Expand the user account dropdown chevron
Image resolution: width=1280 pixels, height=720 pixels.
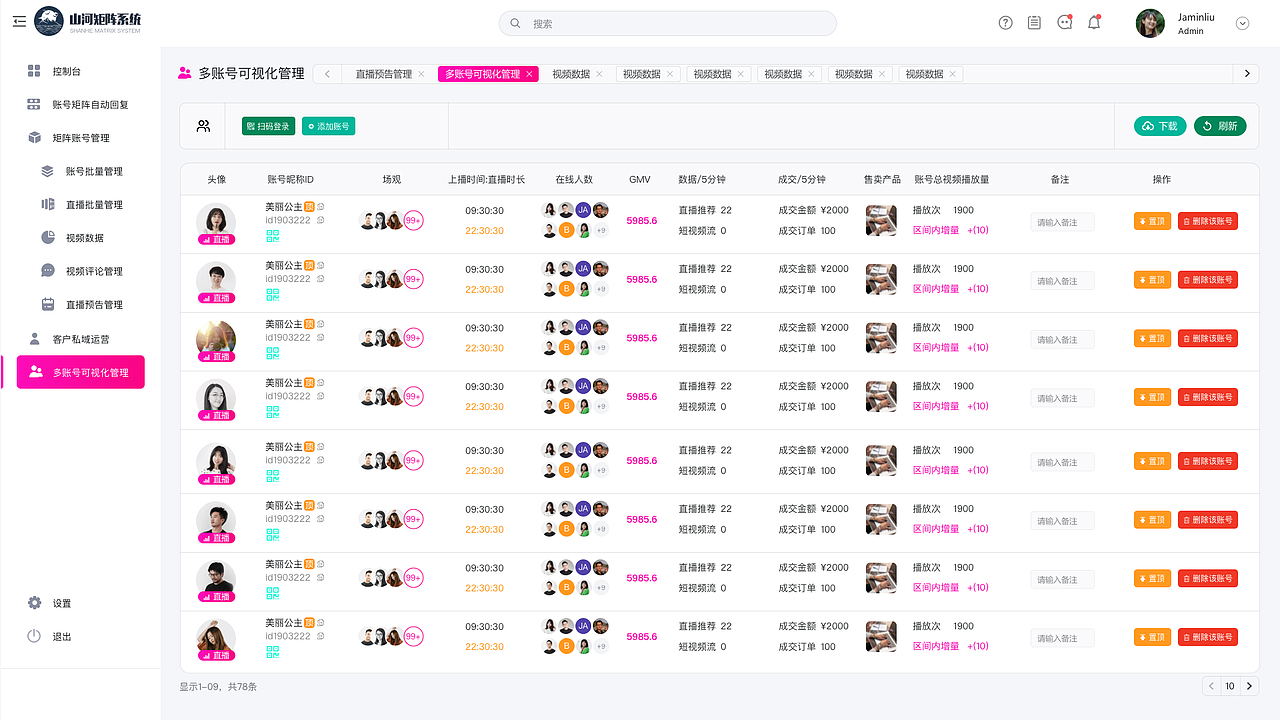click(1243, 23)
